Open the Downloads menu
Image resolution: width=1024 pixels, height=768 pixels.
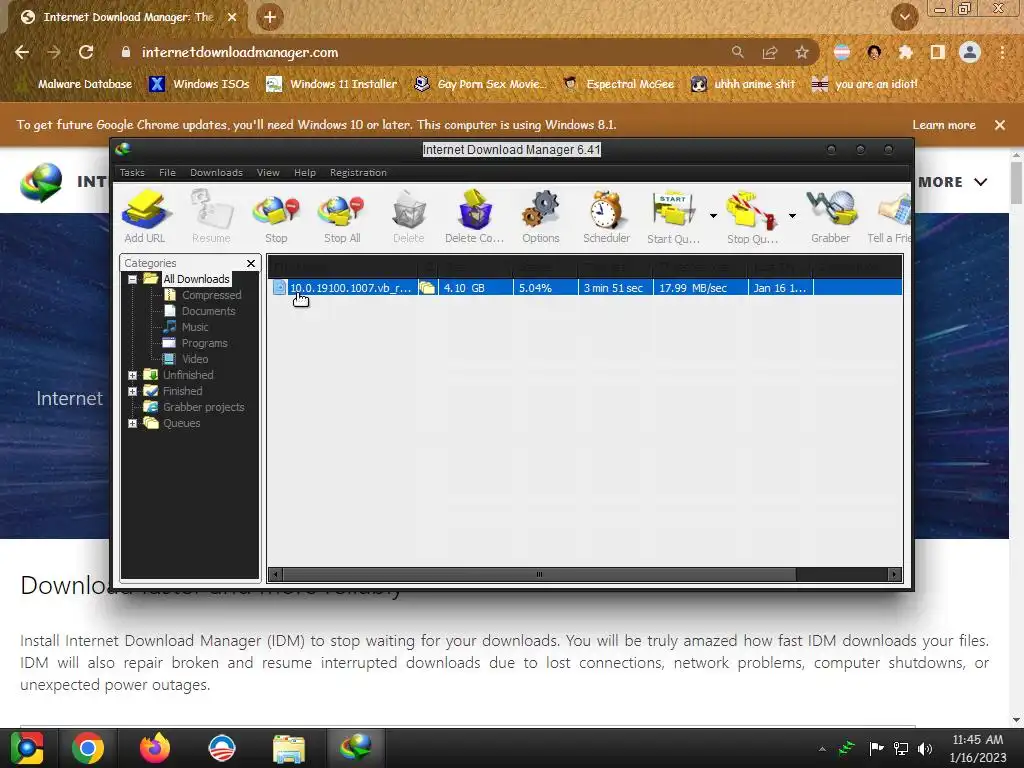(216, 172)
